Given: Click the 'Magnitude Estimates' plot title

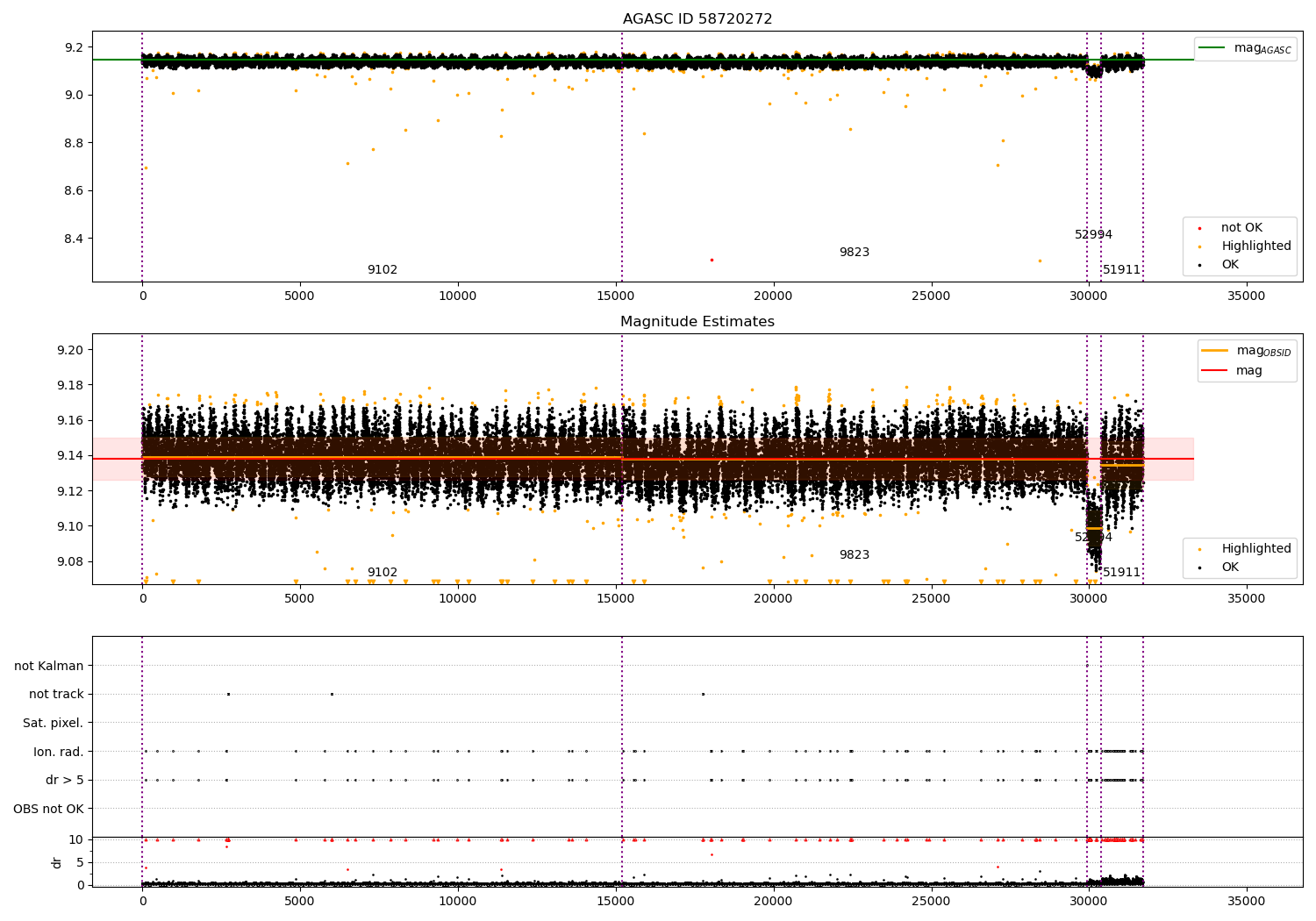Looking at the screenshot, I should [x=697, y=322].
